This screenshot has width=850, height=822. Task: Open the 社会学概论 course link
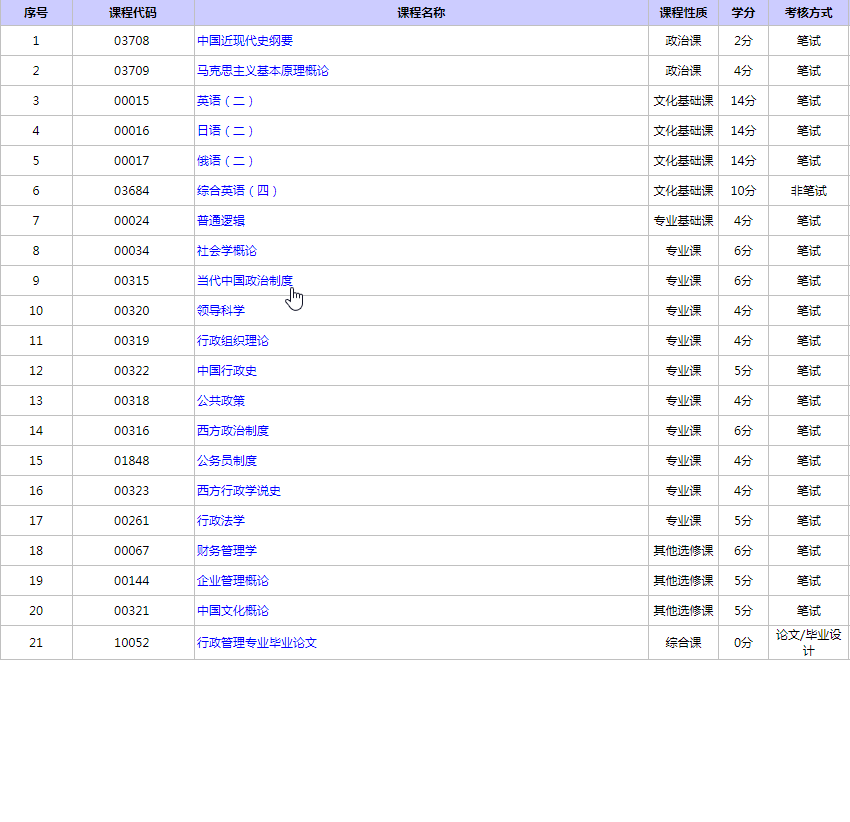pos(227,251)
